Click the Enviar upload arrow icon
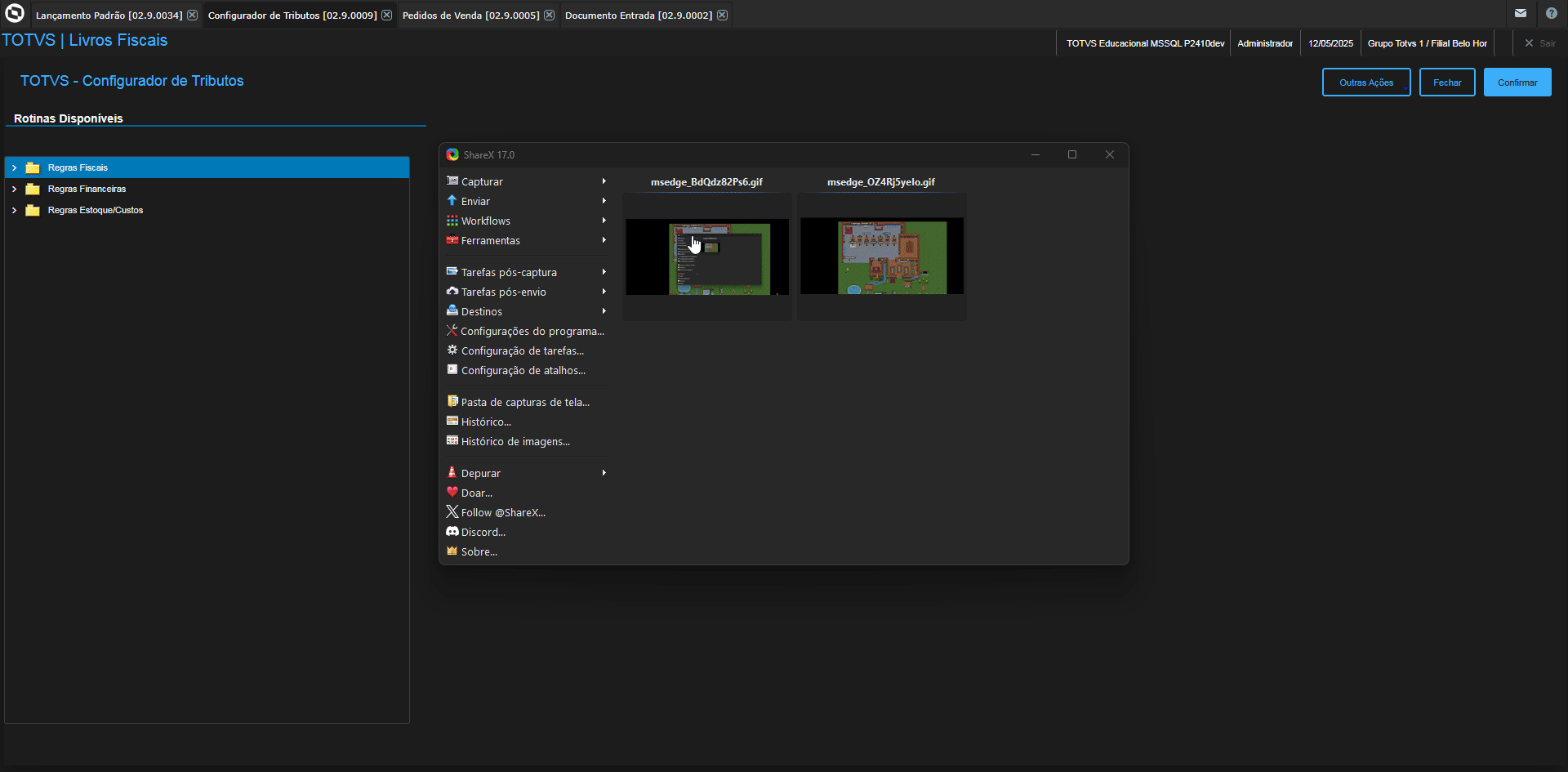This screenshot has height=772, width=1568. pos(452,201)
